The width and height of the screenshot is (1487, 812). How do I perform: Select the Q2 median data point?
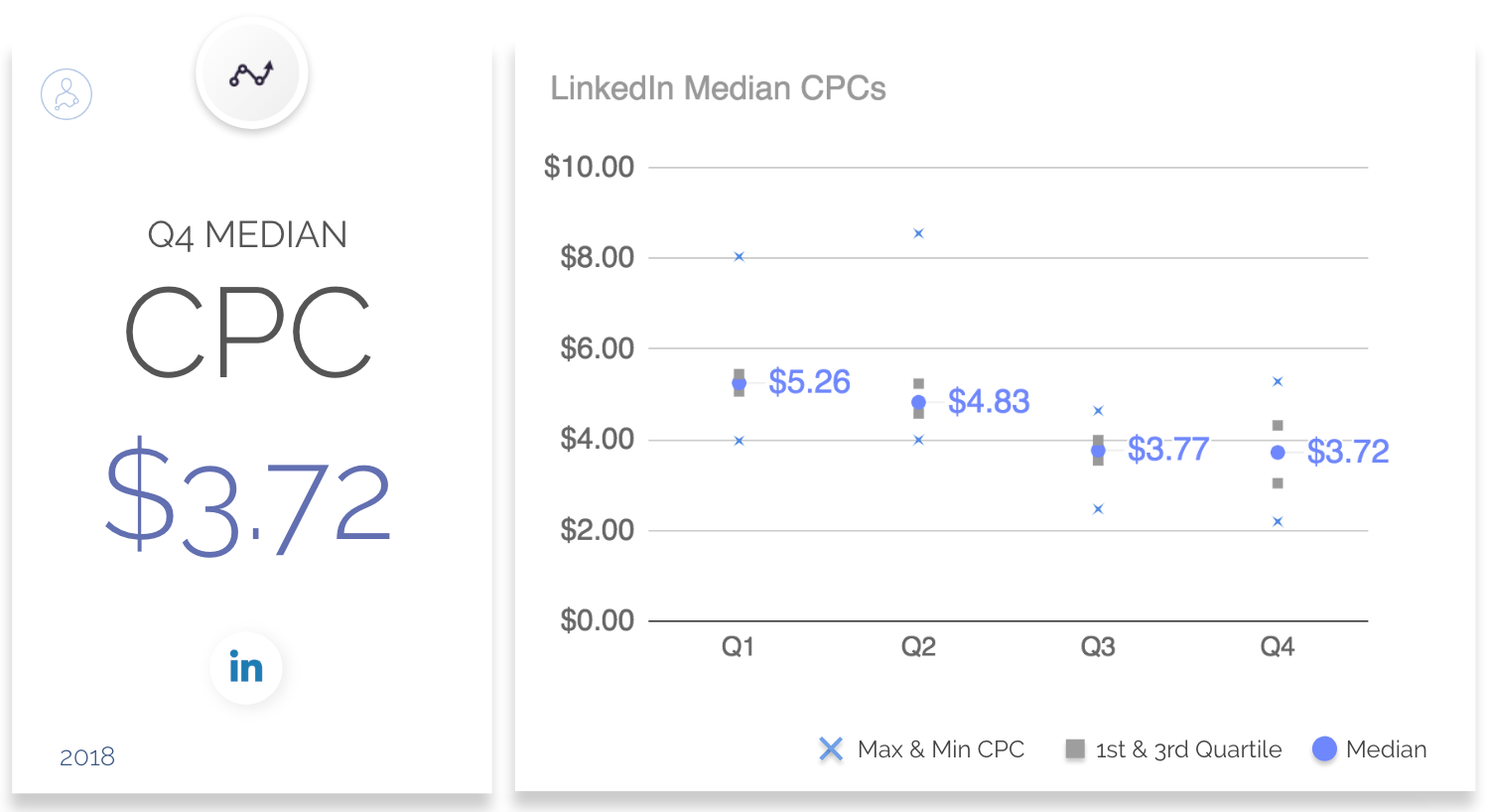click(918, 402)
